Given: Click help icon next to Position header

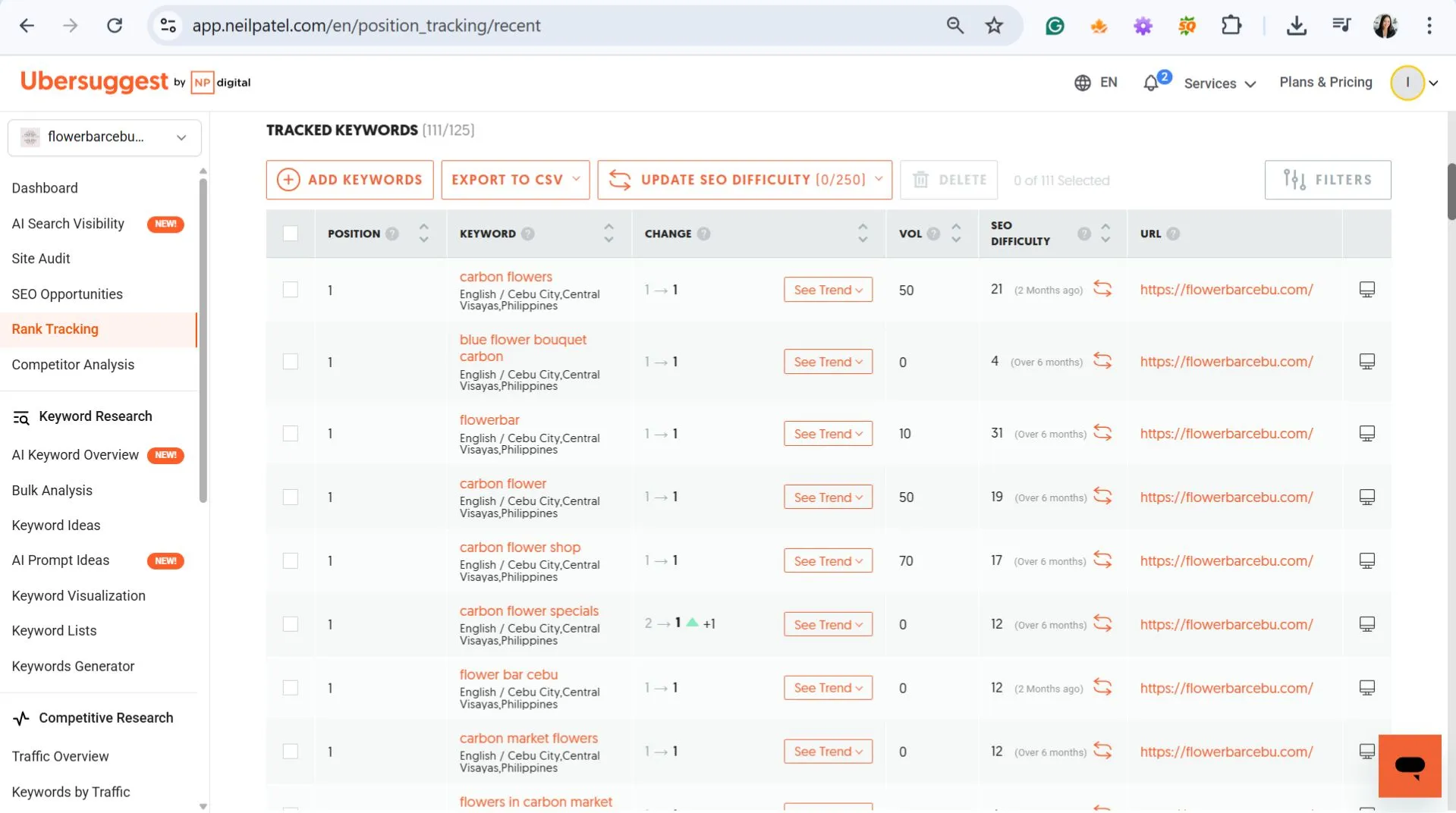Looking at the screenshot, I should coord(392,234).
